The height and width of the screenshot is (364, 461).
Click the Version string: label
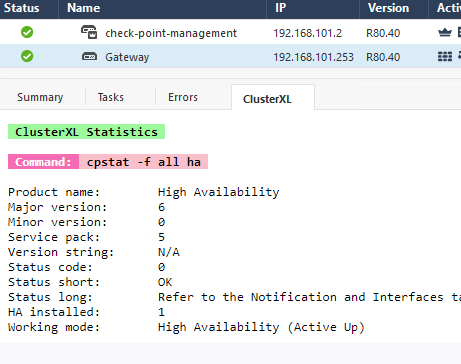61,252
